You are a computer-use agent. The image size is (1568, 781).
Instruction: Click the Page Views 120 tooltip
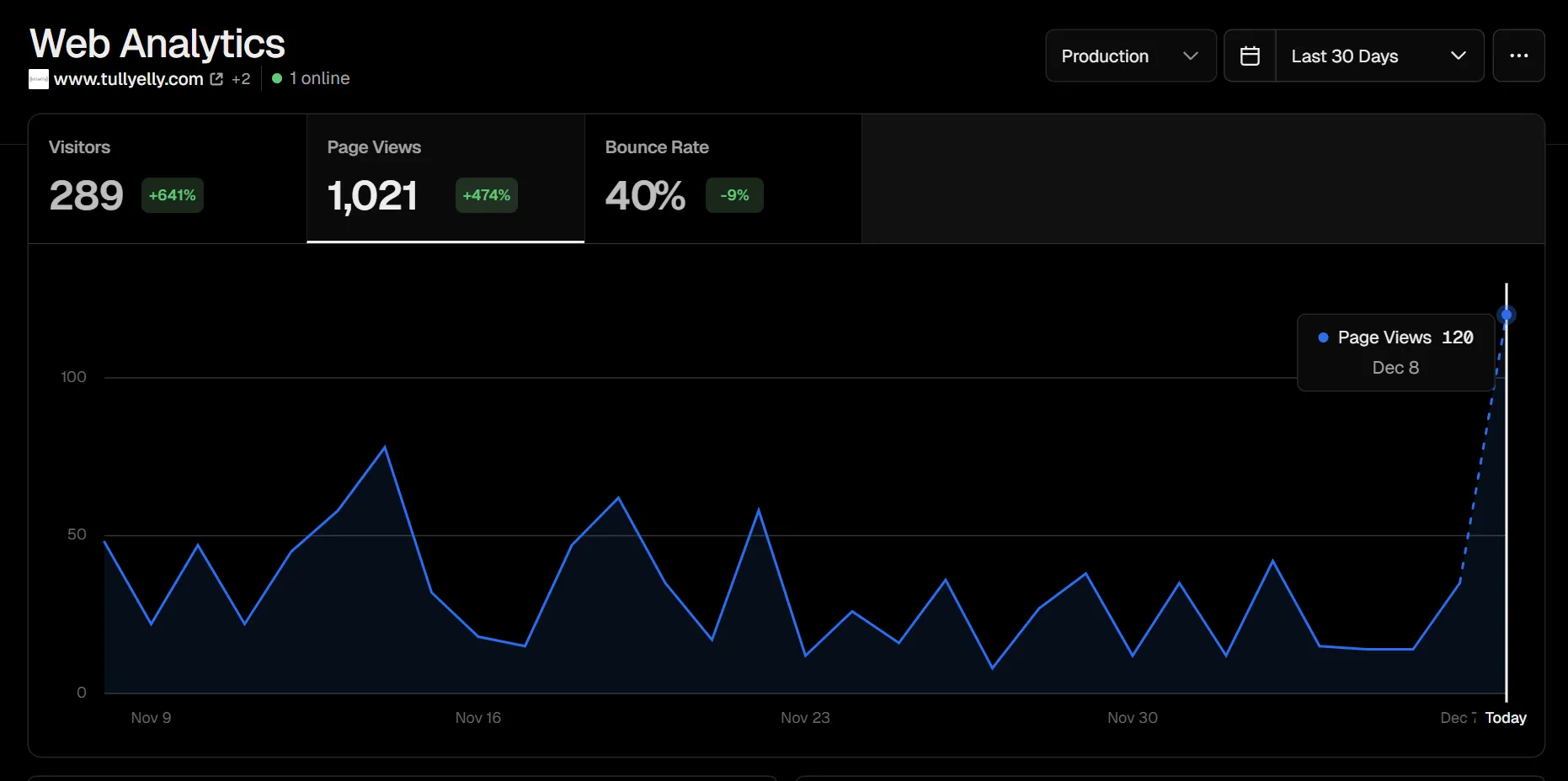pyautogui.click(x=1396, y=353)
